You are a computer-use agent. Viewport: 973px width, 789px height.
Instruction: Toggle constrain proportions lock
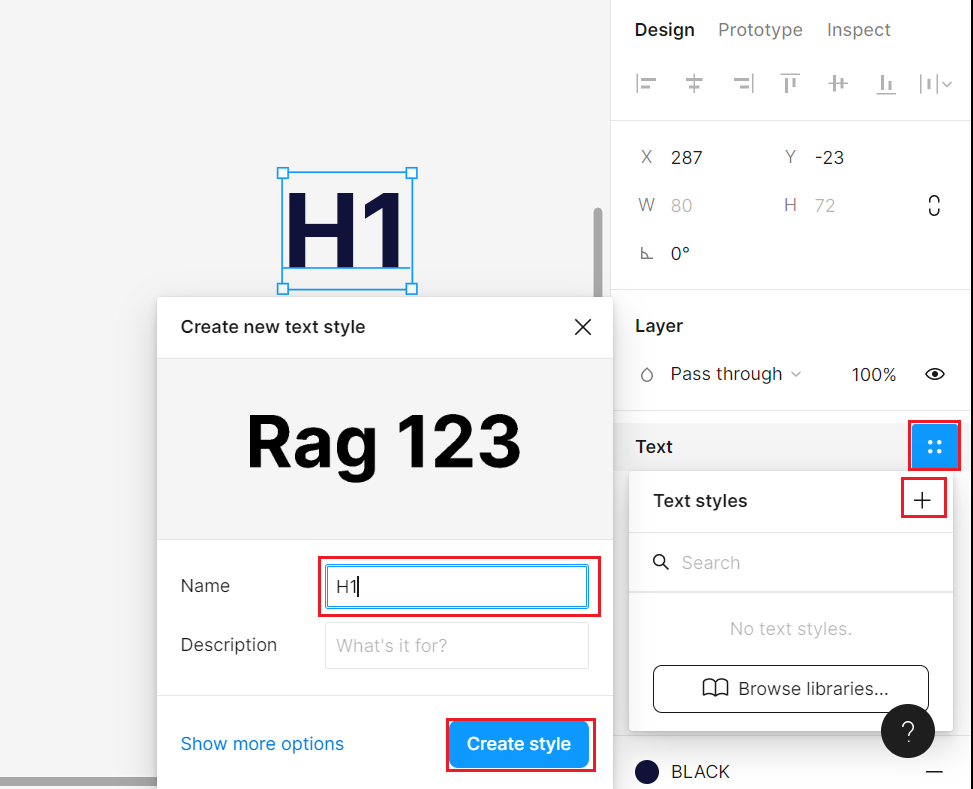934,206
